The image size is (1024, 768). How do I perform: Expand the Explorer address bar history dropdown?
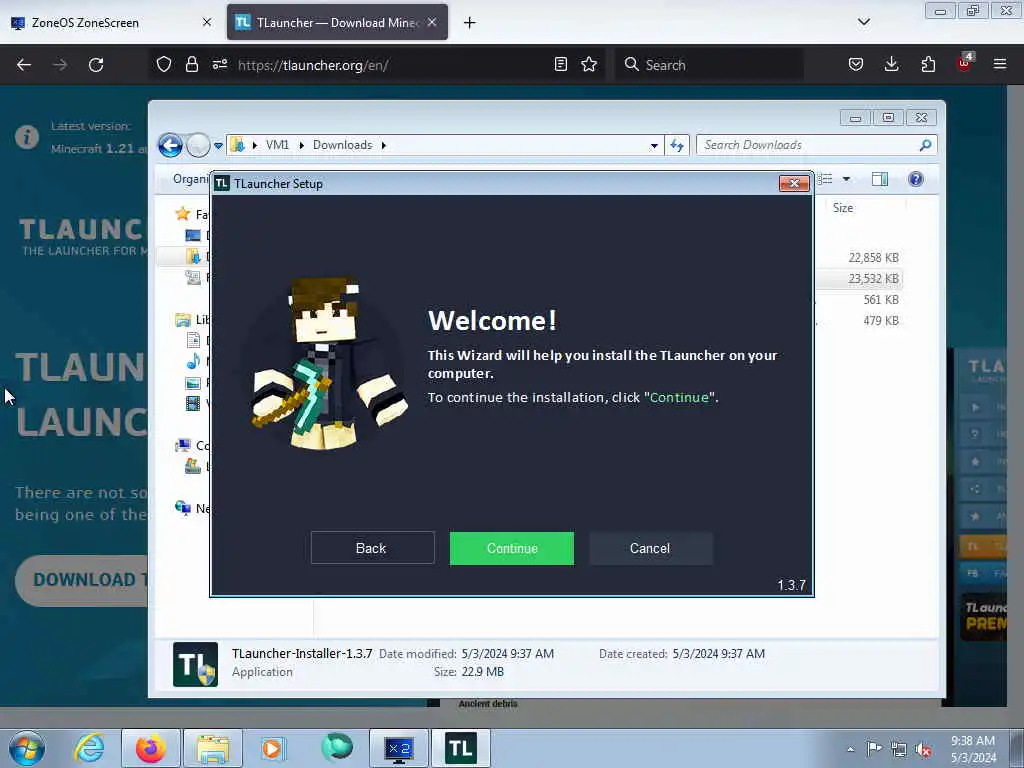(654, 146)
